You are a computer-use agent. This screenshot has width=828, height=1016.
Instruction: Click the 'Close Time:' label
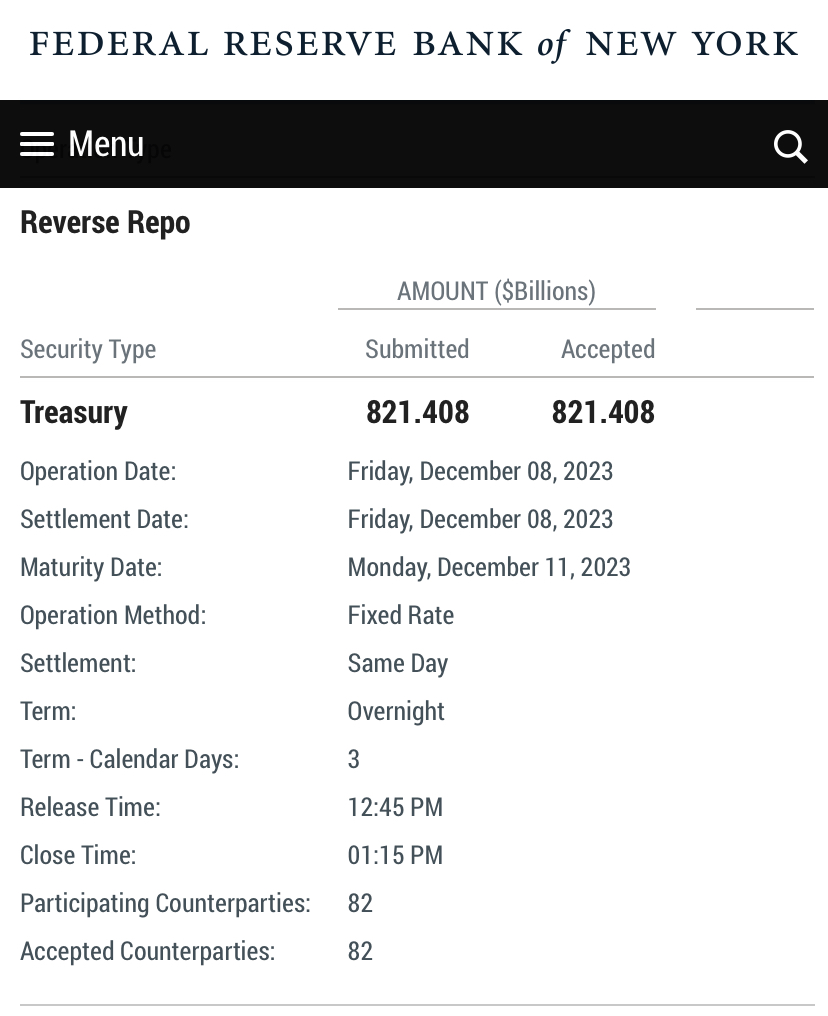pyautogui.click(x=78, y=855)
